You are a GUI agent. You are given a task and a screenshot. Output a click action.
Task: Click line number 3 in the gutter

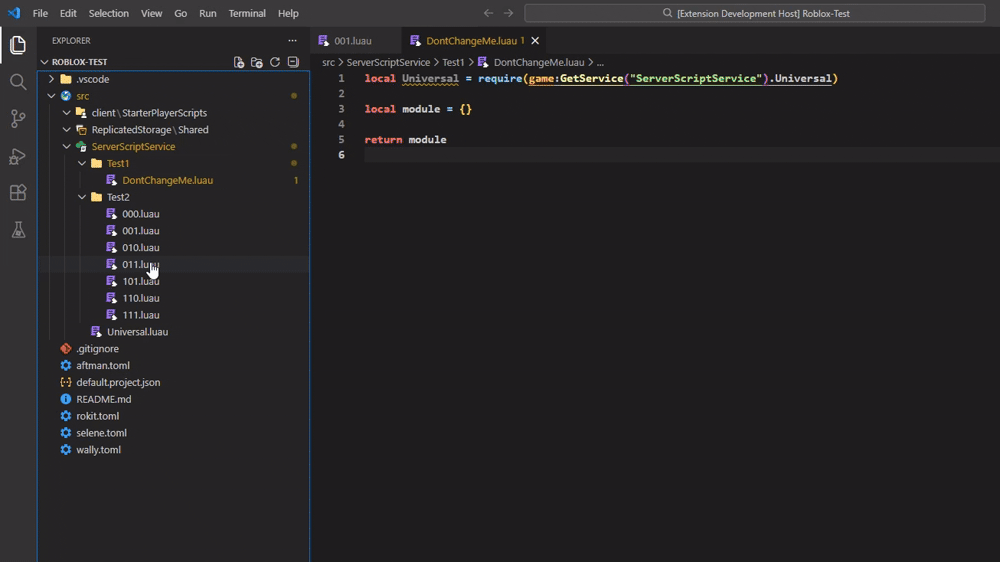[341, 109]
